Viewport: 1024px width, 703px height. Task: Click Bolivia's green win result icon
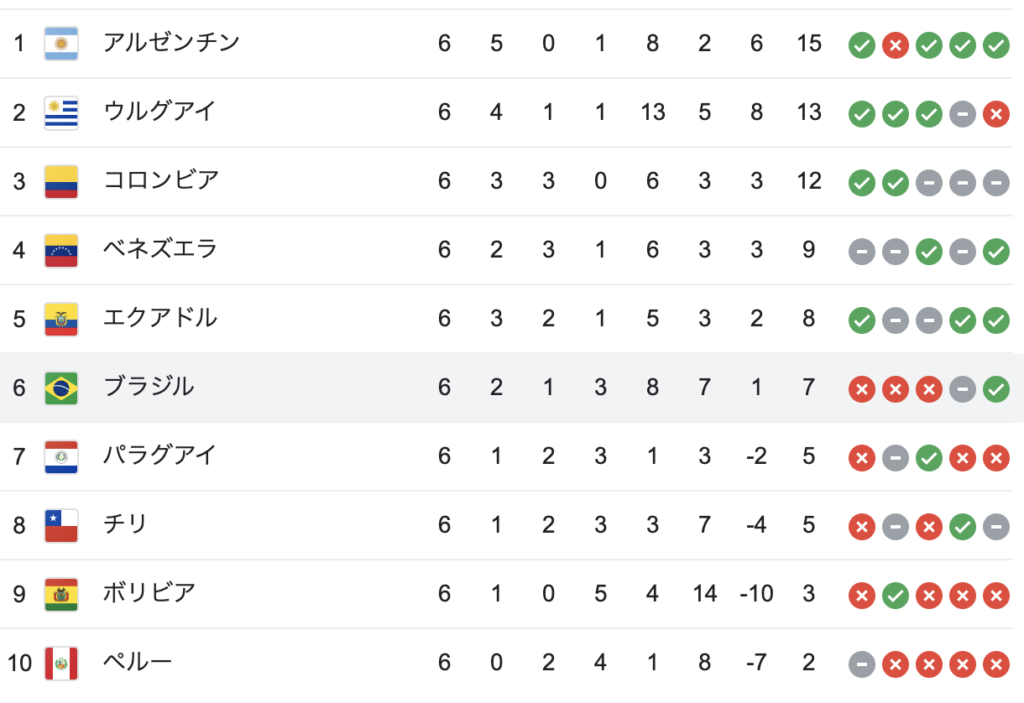tap(895, 596)
